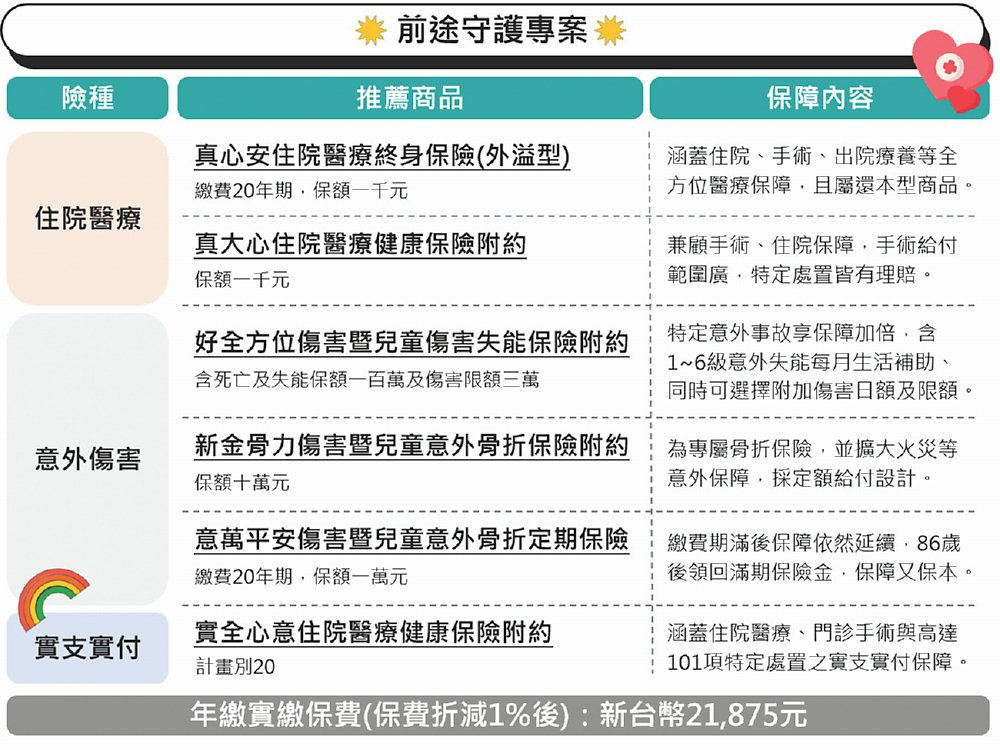Click the 繳費20年期，保額一萬元 detail text
Viewport: 1000px width, 750px height.
(x=301, y=577)
